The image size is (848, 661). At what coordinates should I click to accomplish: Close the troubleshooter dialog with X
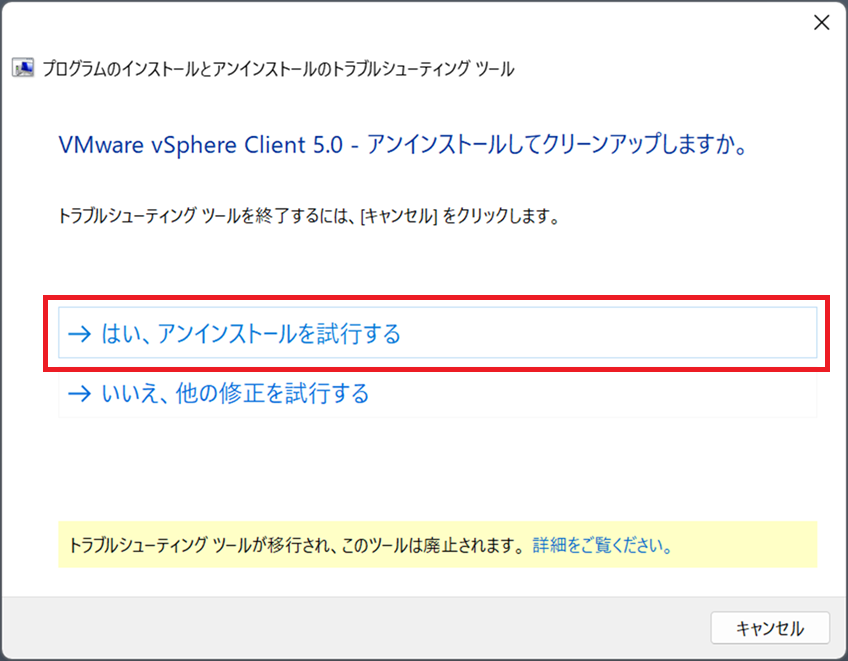(x=822, y=23)
